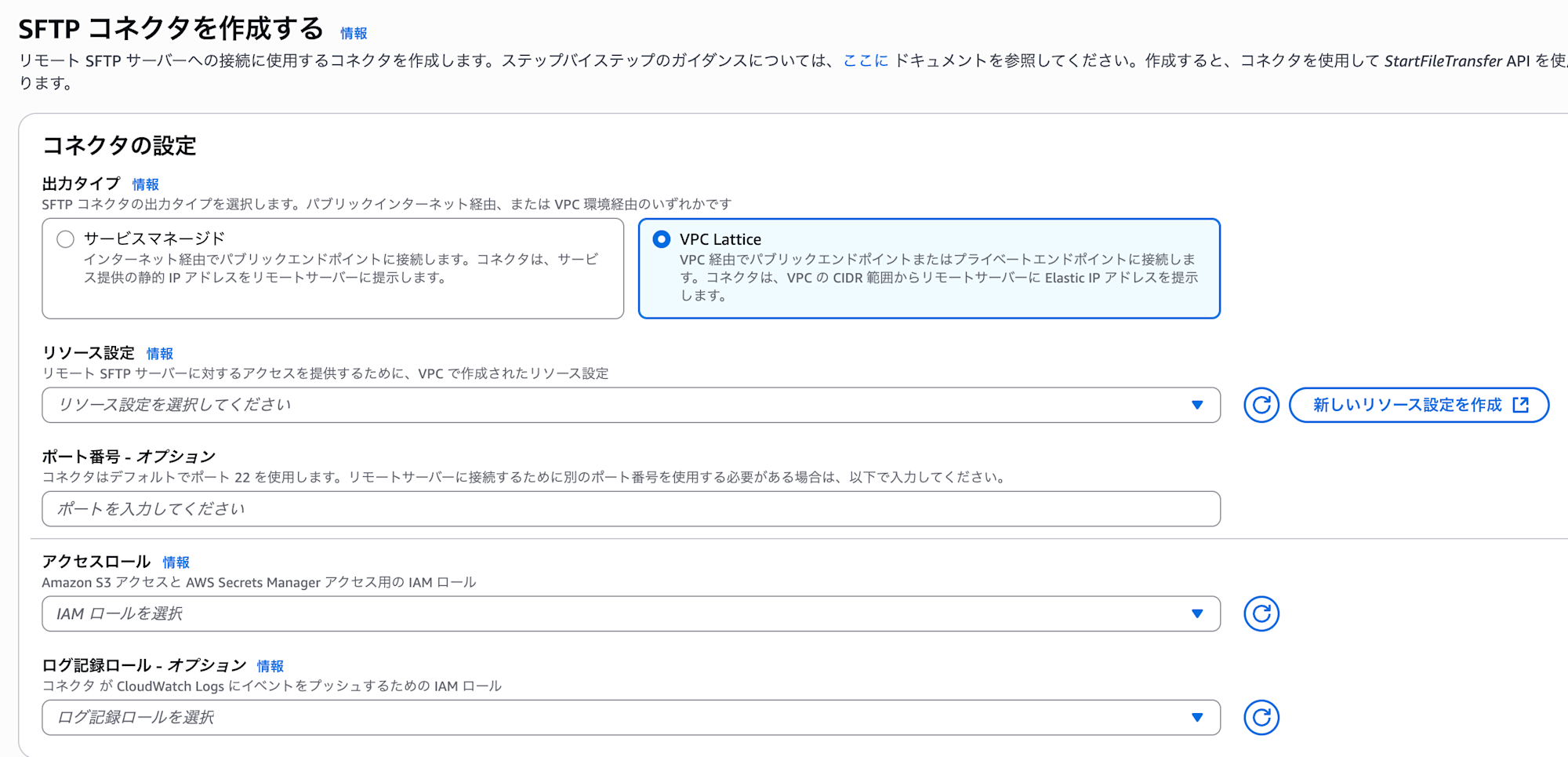Select the サービスマネージド radio option
Image resolution: width=1568 pixels, height=757 pixels.
66,239
